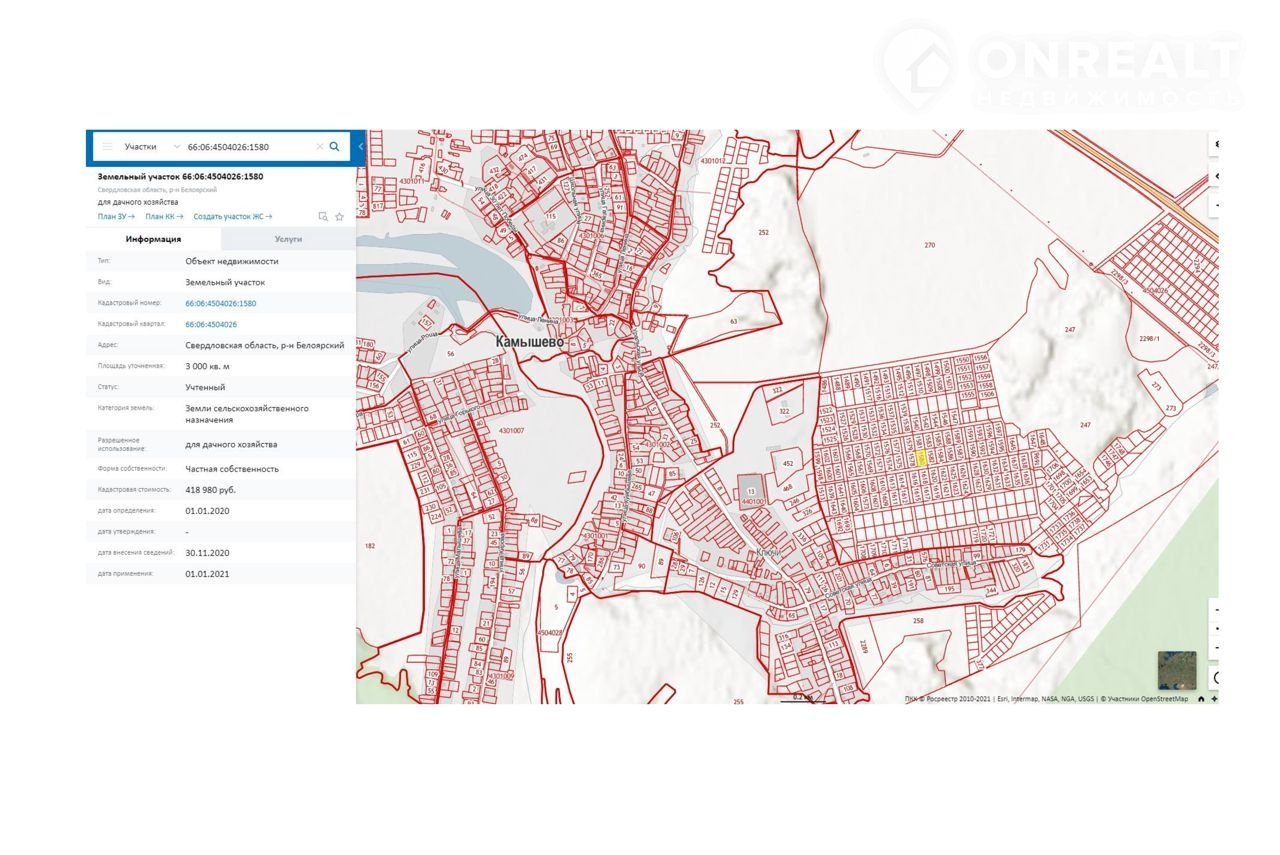Click Создать участок ЖС link
The image size is (1280, 855).
[x=232, y=216]
